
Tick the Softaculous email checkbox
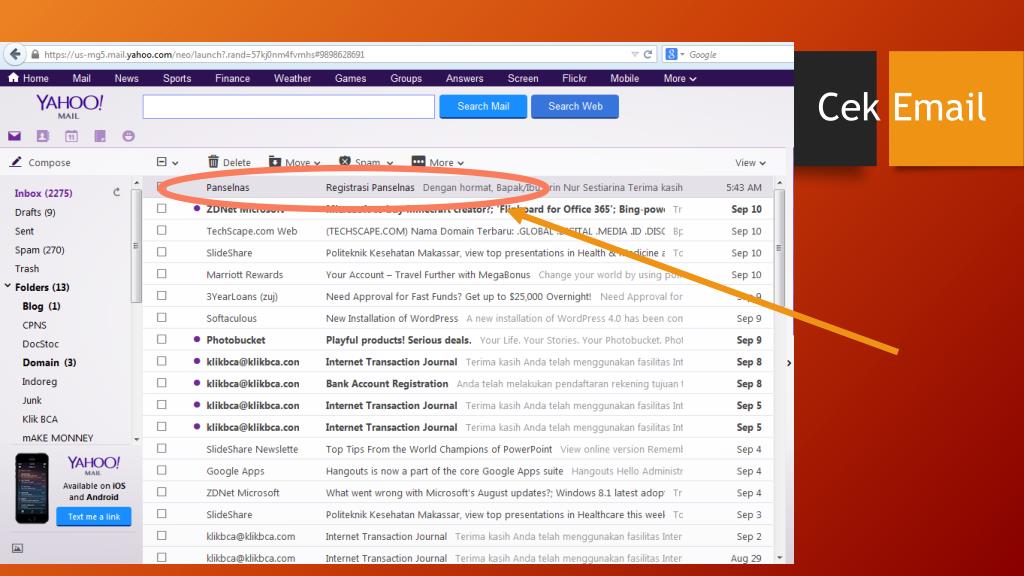[161, 318]
